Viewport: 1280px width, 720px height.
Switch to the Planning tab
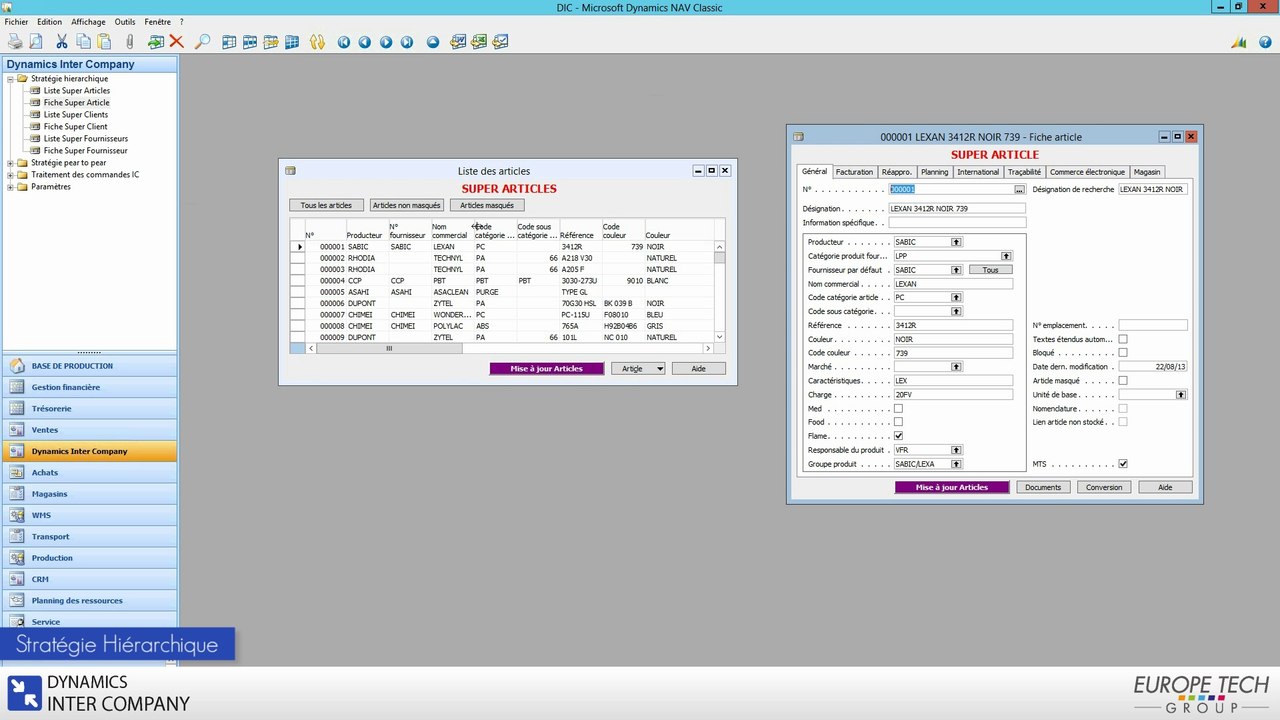934,172
